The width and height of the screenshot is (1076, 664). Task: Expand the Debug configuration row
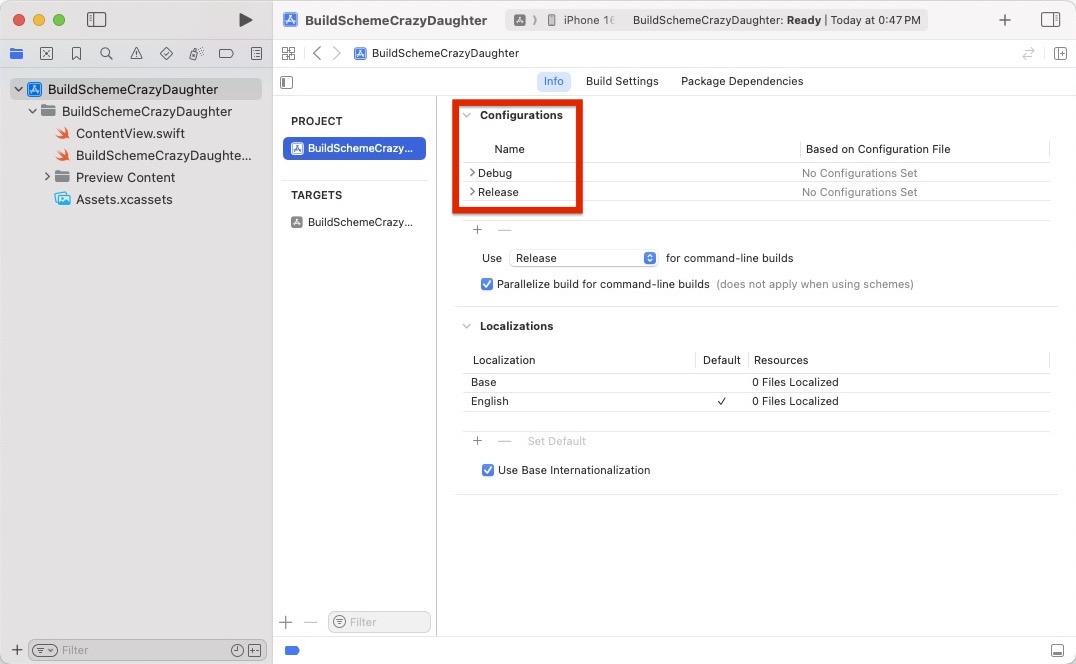pos(472,173)
